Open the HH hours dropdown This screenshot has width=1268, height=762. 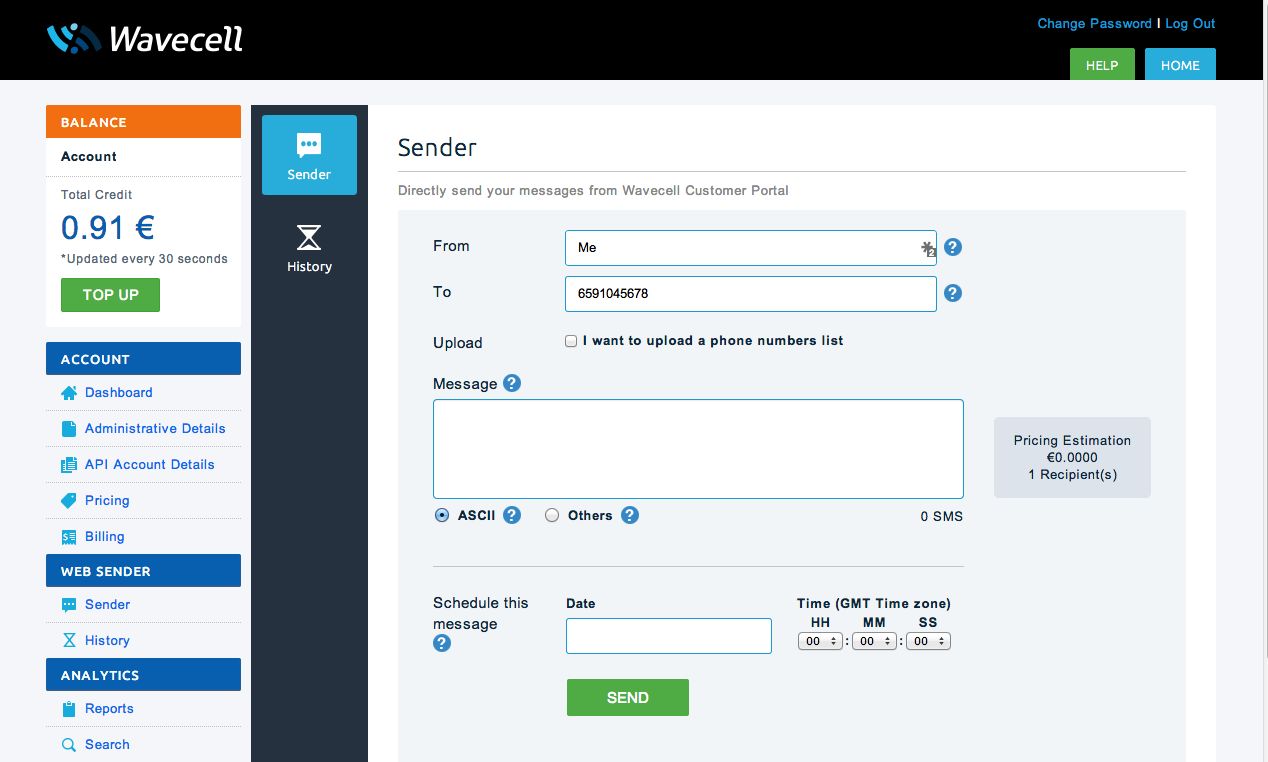pyautogui.click(x=820, y=641)
